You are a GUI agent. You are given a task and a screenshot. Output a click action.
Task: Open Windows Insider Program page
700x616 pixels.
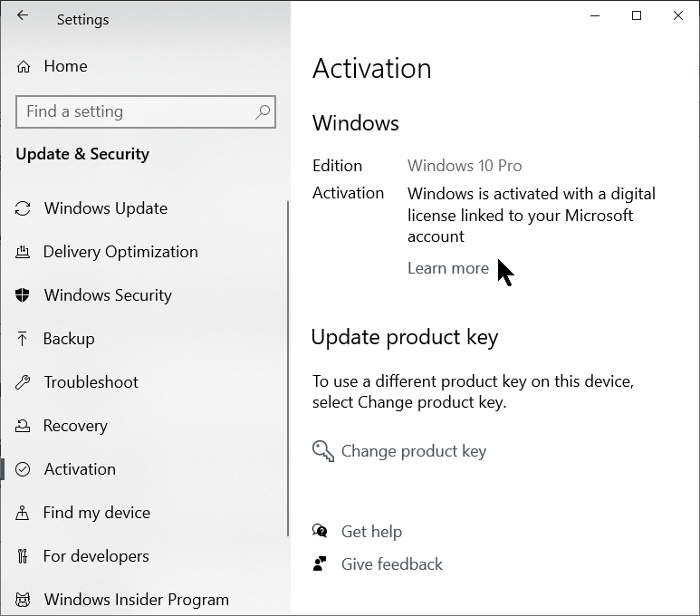tap(136, 599)
